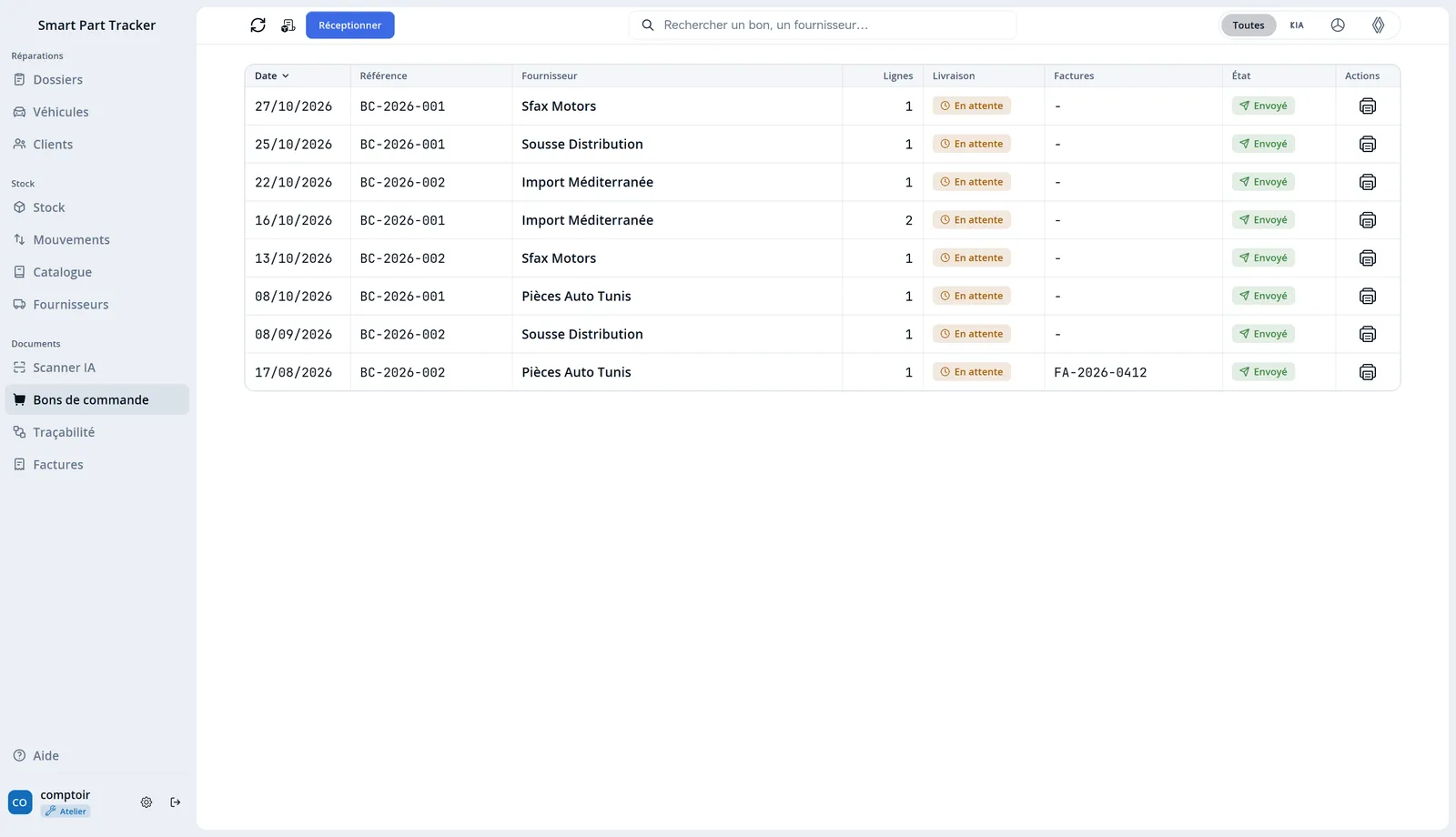
Task: Go to Fournisseurs page
Action: coord(97,305)
